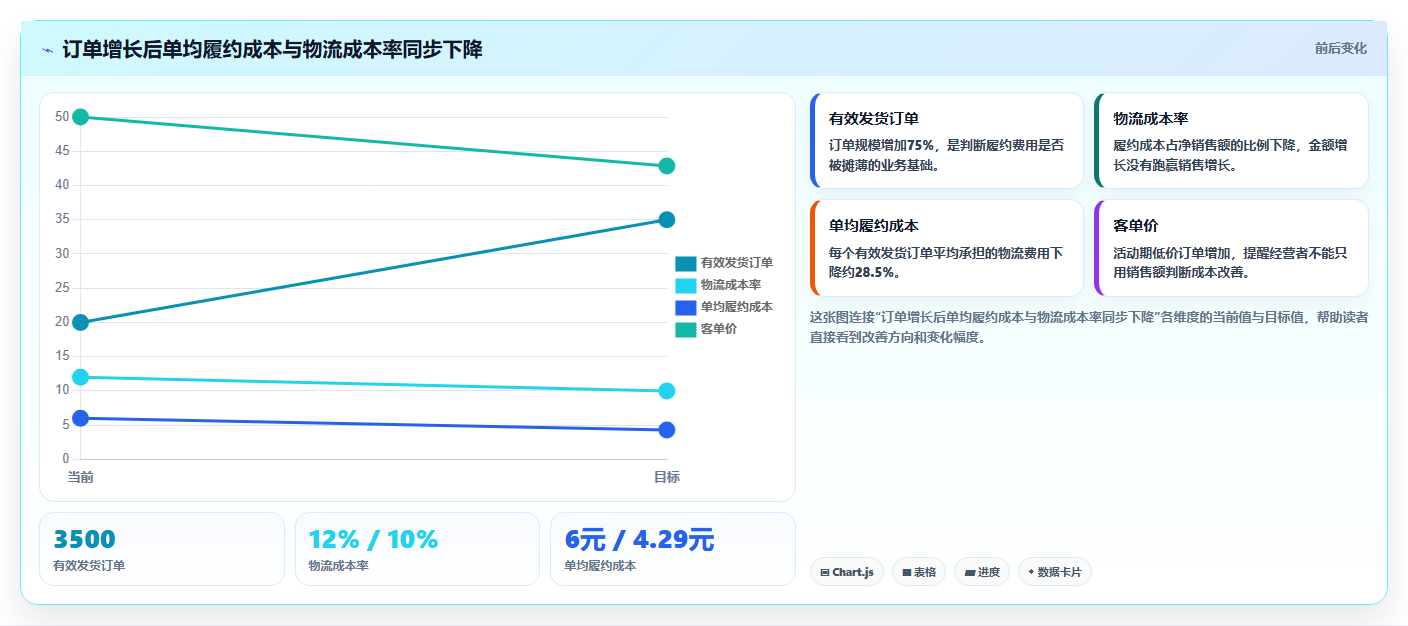The width and height of the screenshot is (1408, 626).
Task: Open the 物流成本率 insight card
Action: [1231, 140]
